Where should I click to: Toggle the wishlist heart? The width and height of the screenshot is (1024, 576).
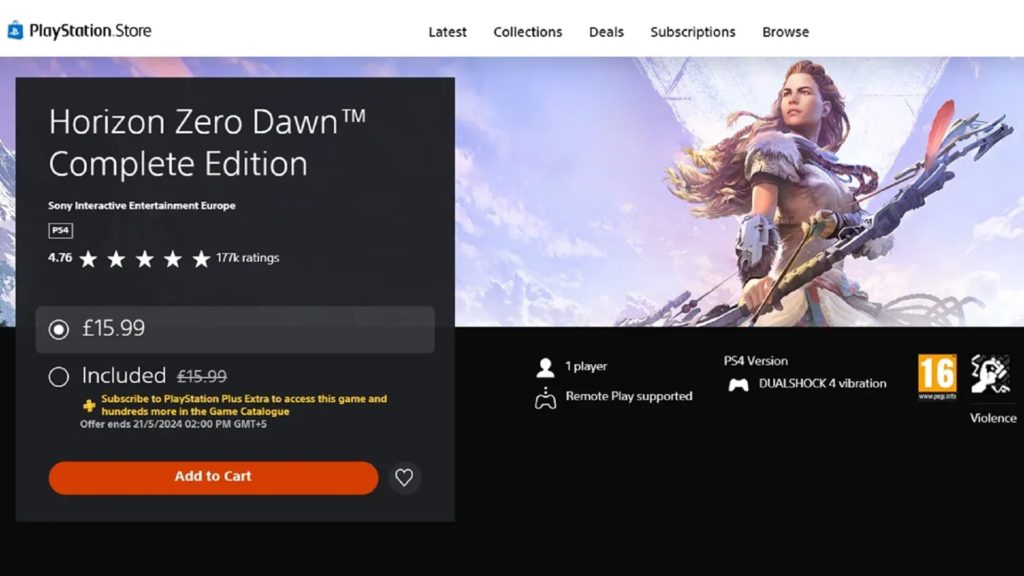tap(404, 478)
